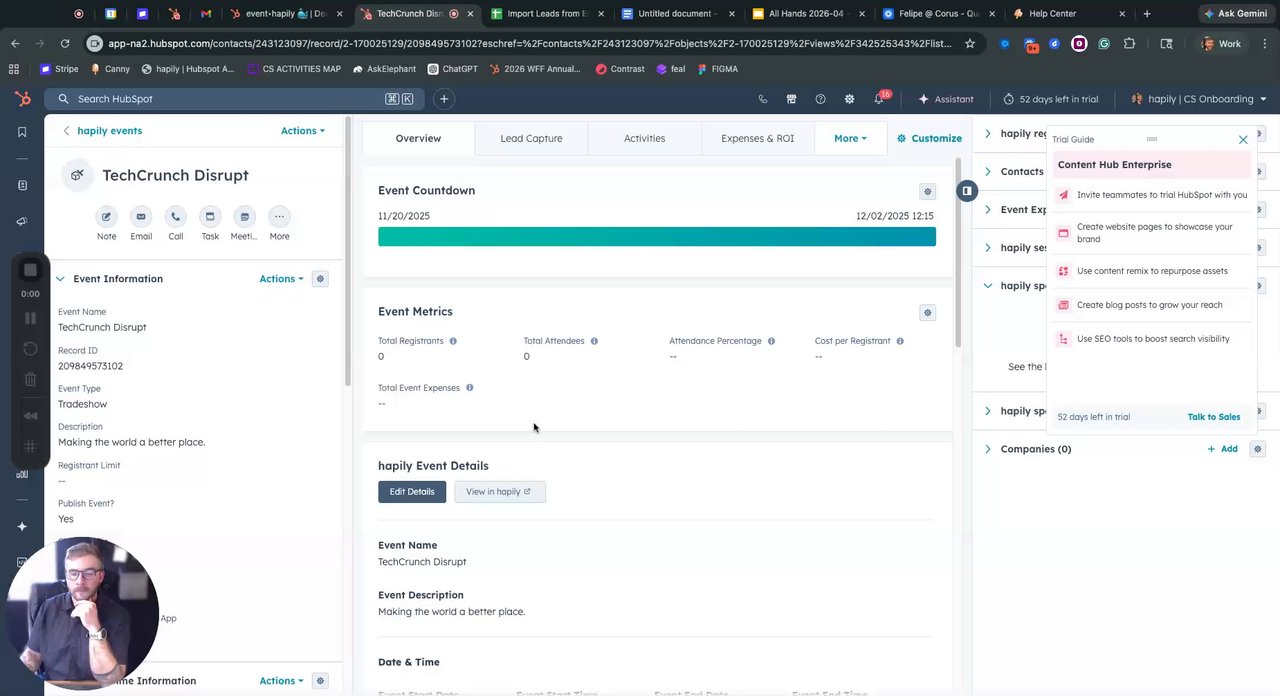
Task: Open Event Information Actions dropdown
Action: (281, 279)
